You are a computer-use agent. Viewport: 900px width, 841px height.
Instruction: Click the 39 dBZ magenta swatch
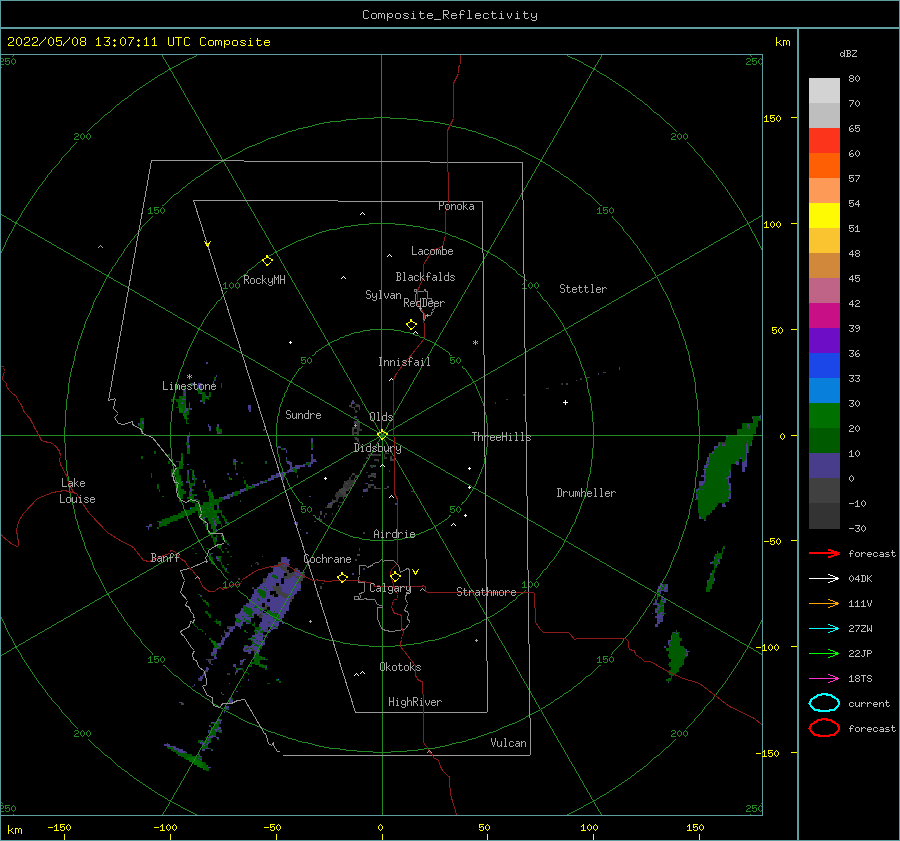(x=824, y=316)
